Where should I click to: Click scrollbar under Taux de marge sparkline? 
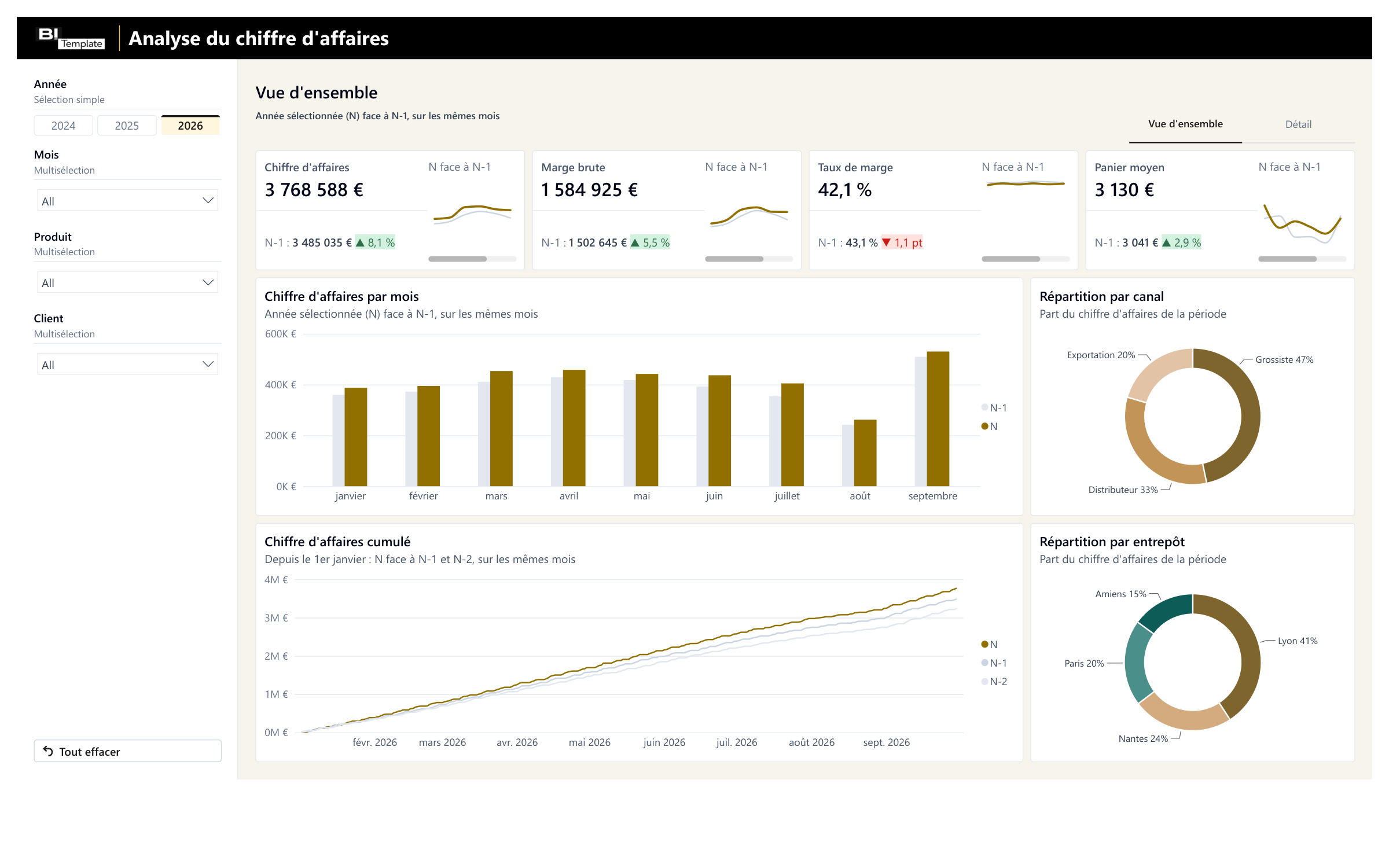pos(1010,259)
